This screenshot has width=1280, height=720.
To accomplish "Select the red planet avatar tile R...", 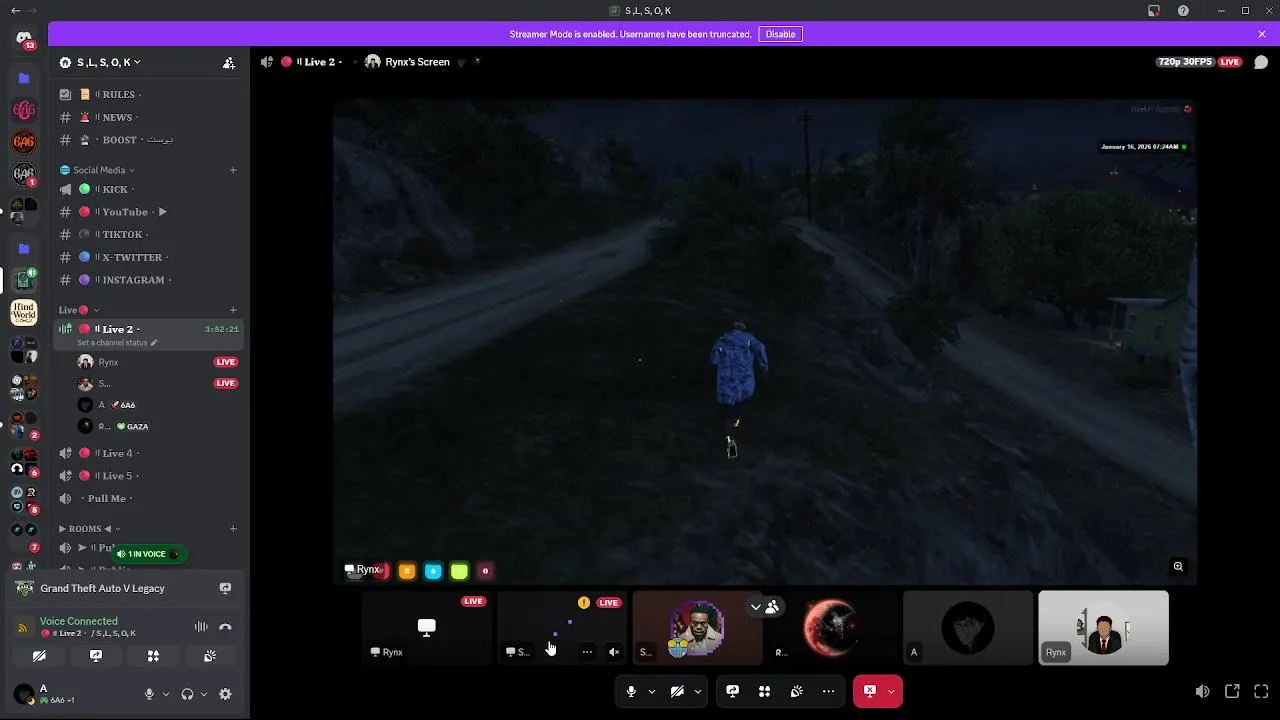I will 832,627.
